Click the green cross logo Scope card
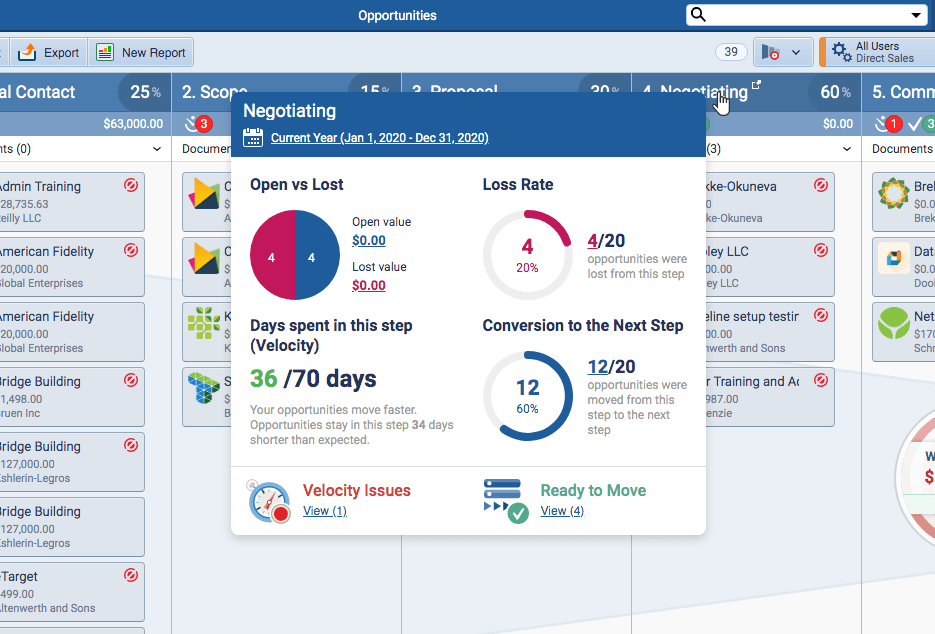Image resolution: width=935 pixels, height=634 pixels. 204,323
